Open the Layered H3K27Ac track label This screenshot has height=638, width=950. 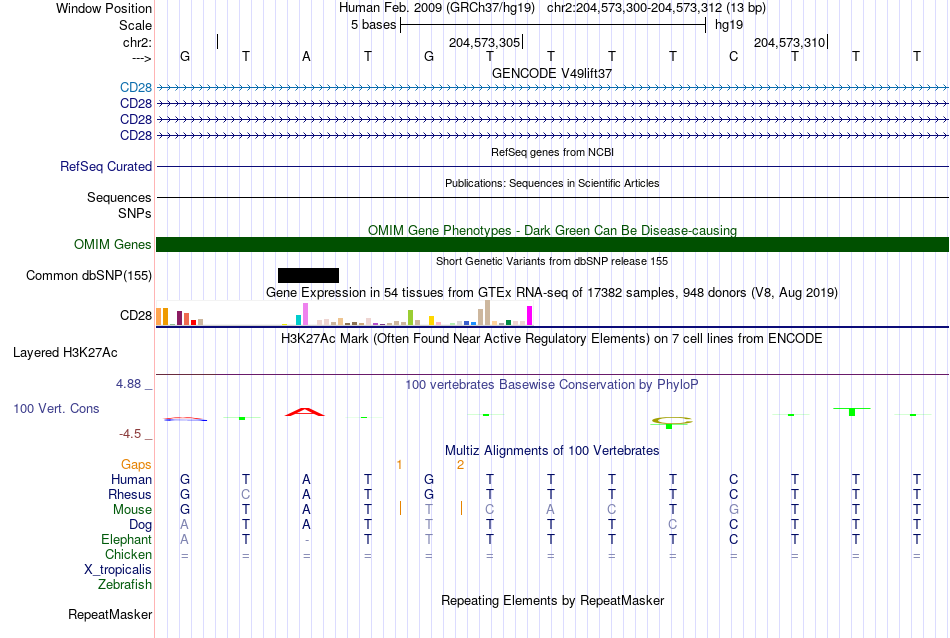[x=65, y=353]
